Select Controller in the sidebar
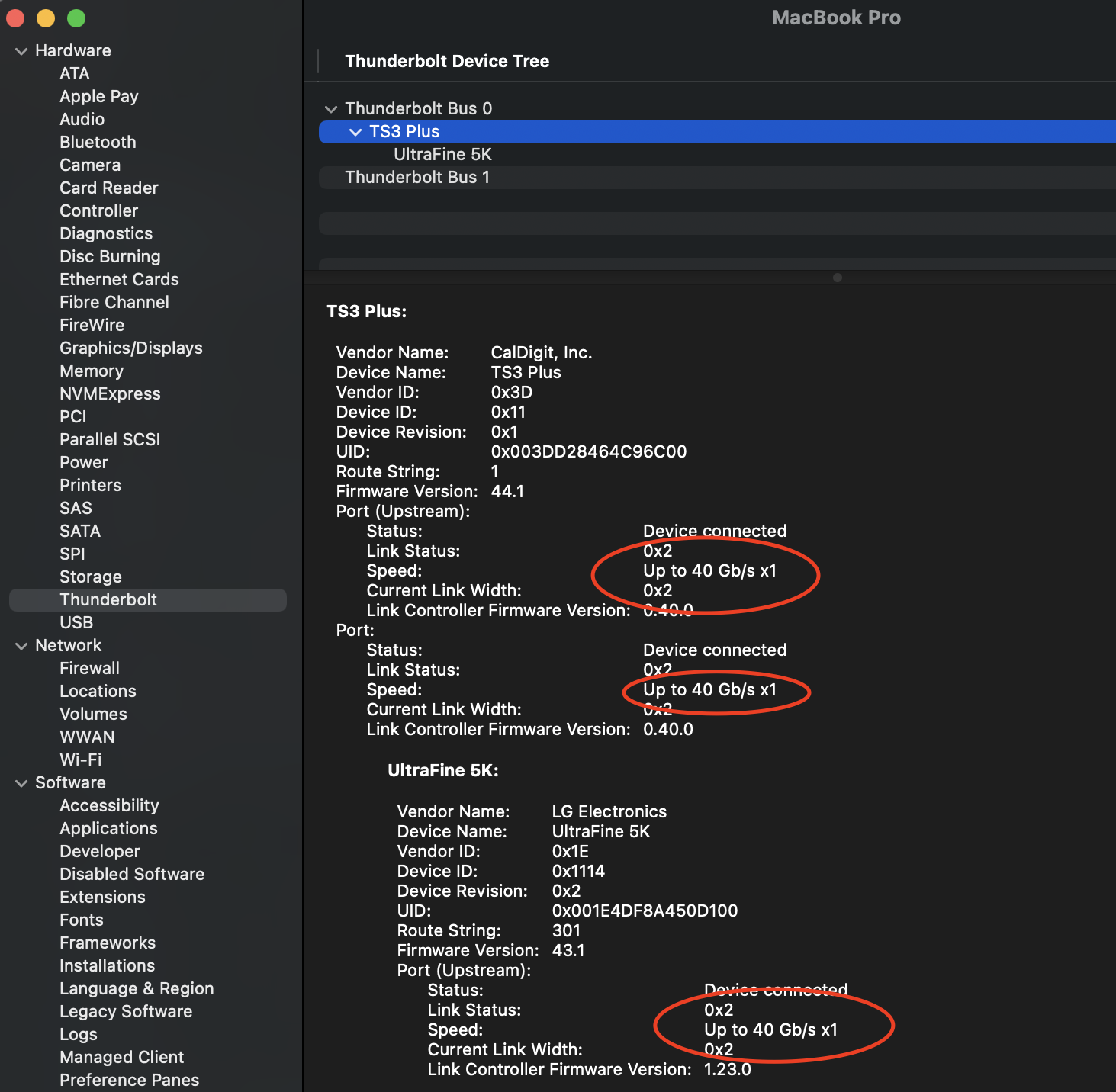This screenshot has width=1116, height=1092. [x=99, y=210]
